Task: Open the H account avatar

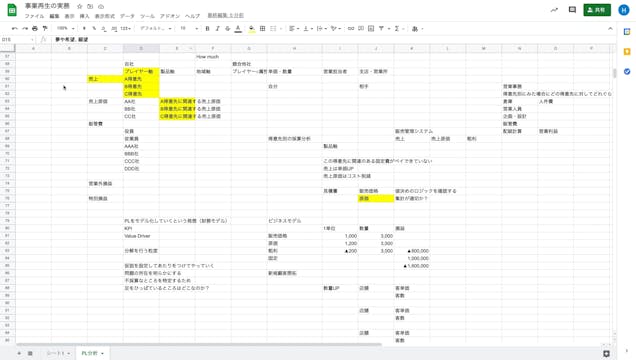Action: click(x=624, y=10)
